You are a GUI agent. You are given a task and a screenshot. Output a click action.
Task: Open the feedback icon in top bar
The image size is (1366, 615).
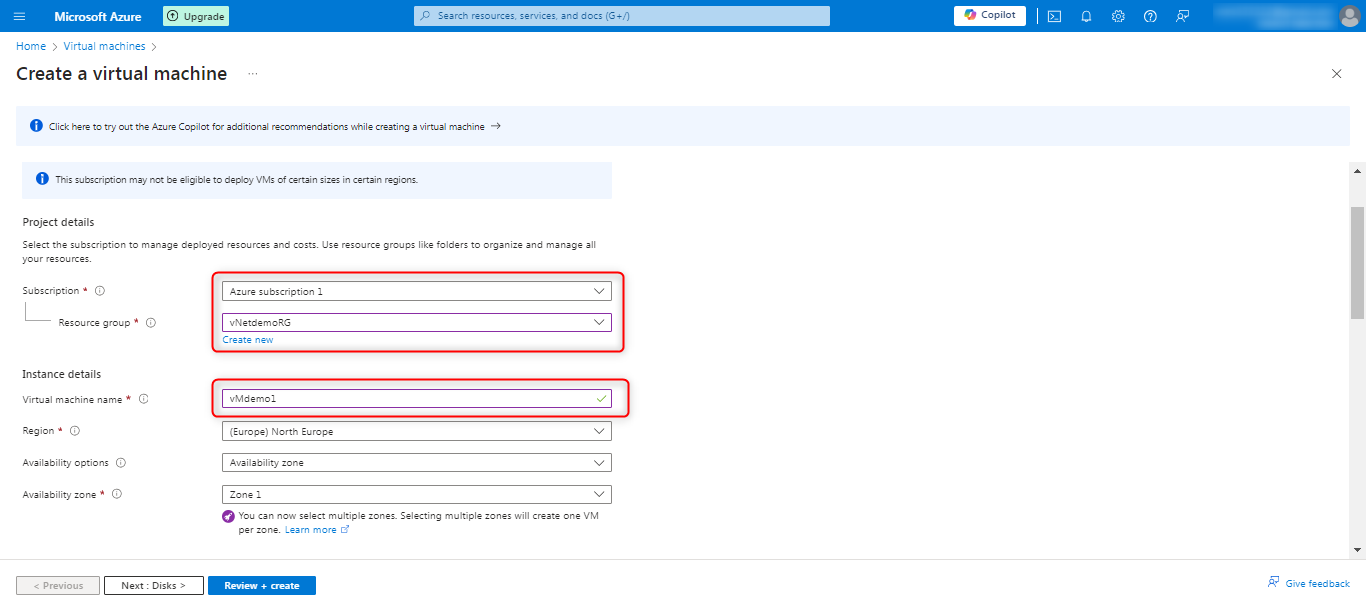coord(1182,16)
